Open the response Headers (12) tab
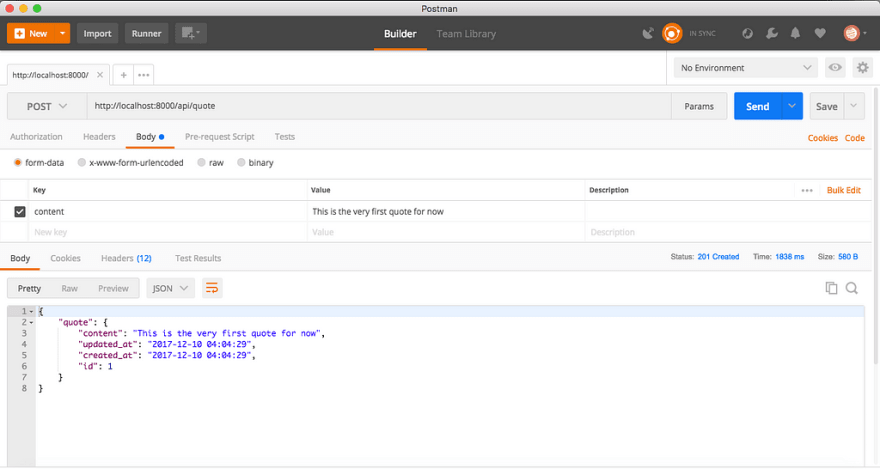Viewport: 880px width, 469px height. pyautogui.click(x=126, y=258)
